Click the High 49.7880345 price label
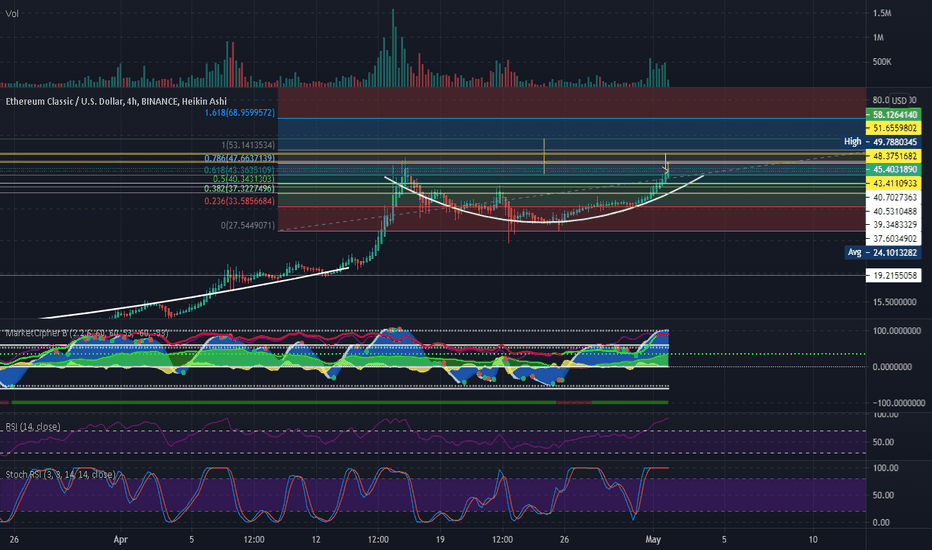932x550 pixels. pos(881,142)
